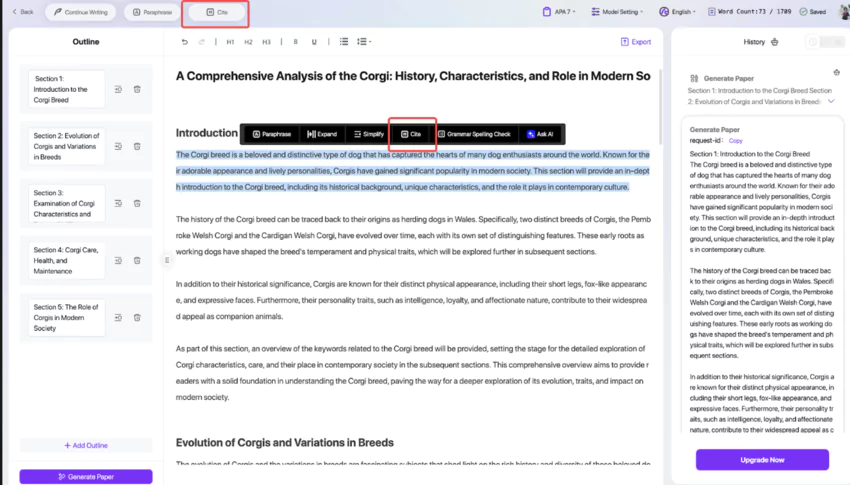This screenshot has height=485, width=850.
Task: Click the basket icon next to History
Action: [x=775, y=42]
